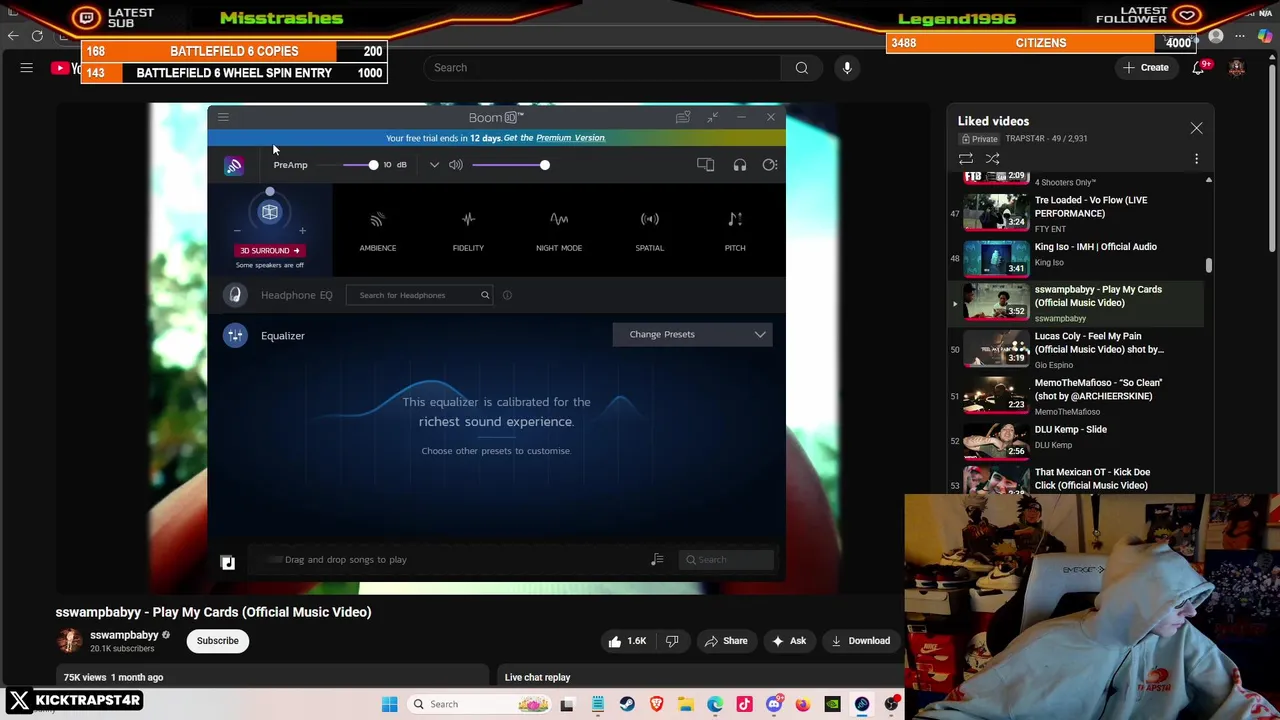Toggle the Pitch effect
The height and width of the screenshot is (720, 1280).
click(735, 230)
